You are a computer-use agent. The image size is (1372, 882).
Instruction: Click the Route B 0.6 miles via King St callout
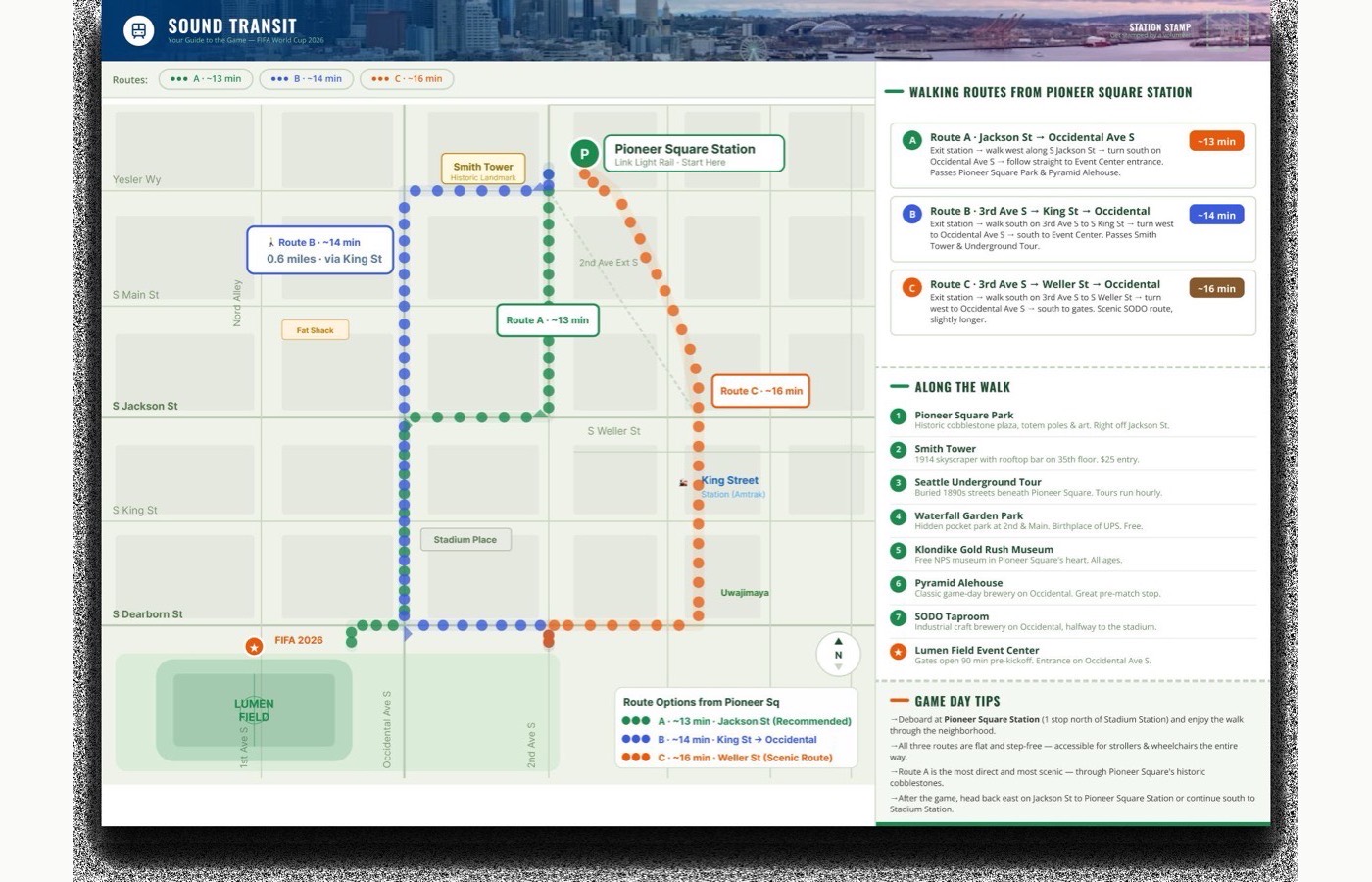pos(320,251)
